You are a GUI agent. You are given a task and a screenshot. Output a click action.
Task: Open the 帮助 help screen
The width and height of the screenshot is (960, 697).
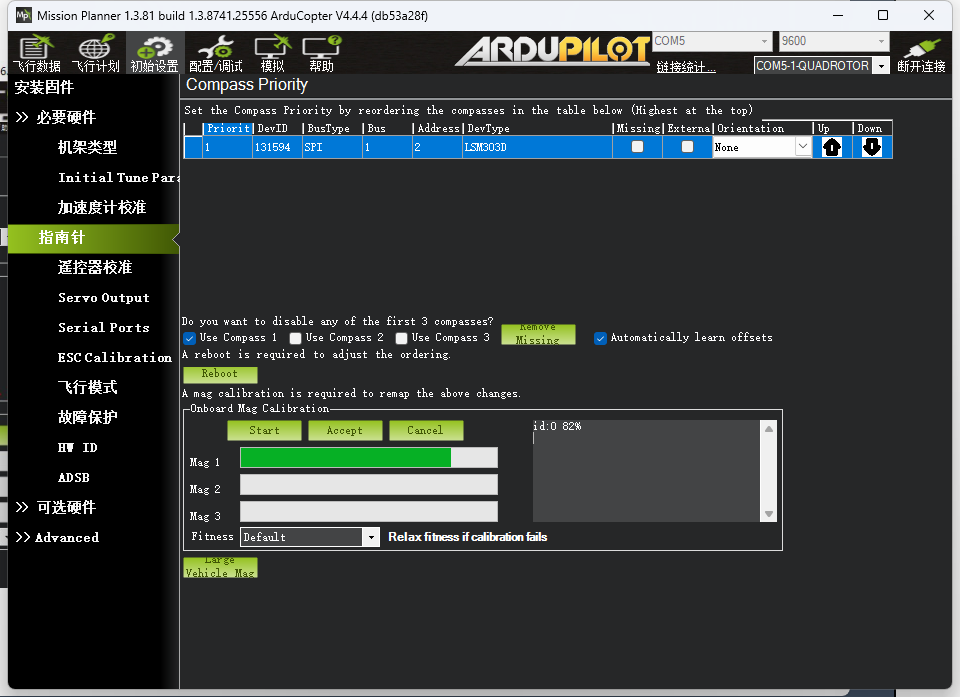click(321, 53)
